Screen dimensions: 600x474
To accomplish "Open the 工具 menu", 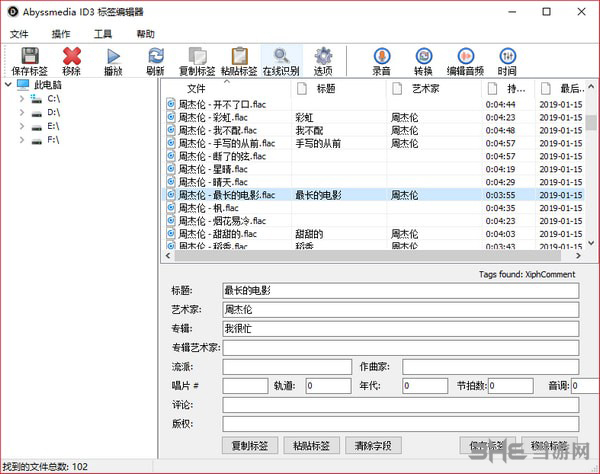I will point(103,34).
